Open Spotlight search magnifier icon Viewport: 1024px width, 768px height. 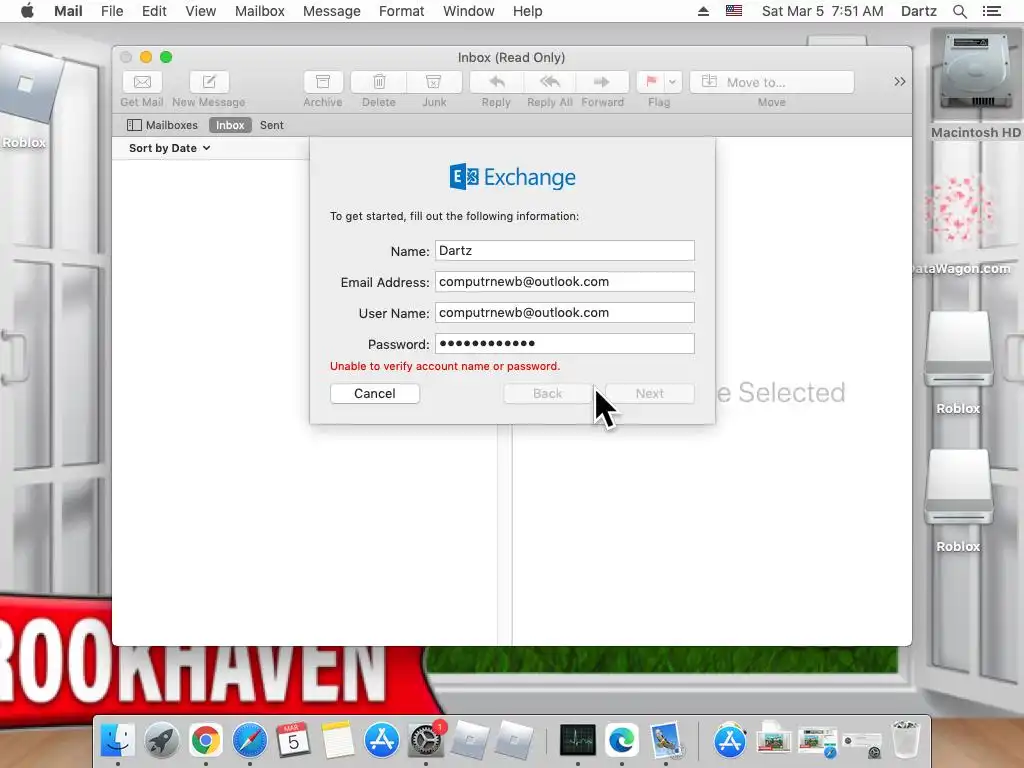click(960, 11)
